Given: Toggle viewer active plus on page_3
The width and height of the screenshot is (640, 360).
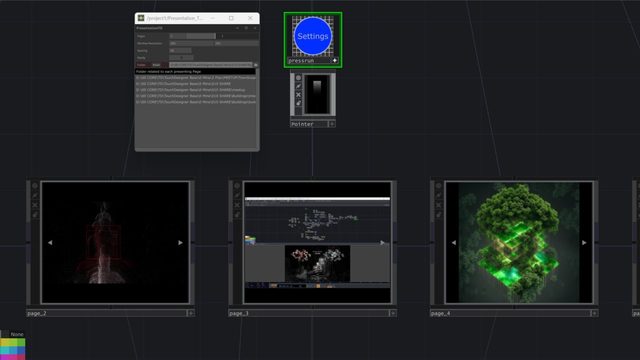Looking at the screenshot, I should (x=393, y=313).
